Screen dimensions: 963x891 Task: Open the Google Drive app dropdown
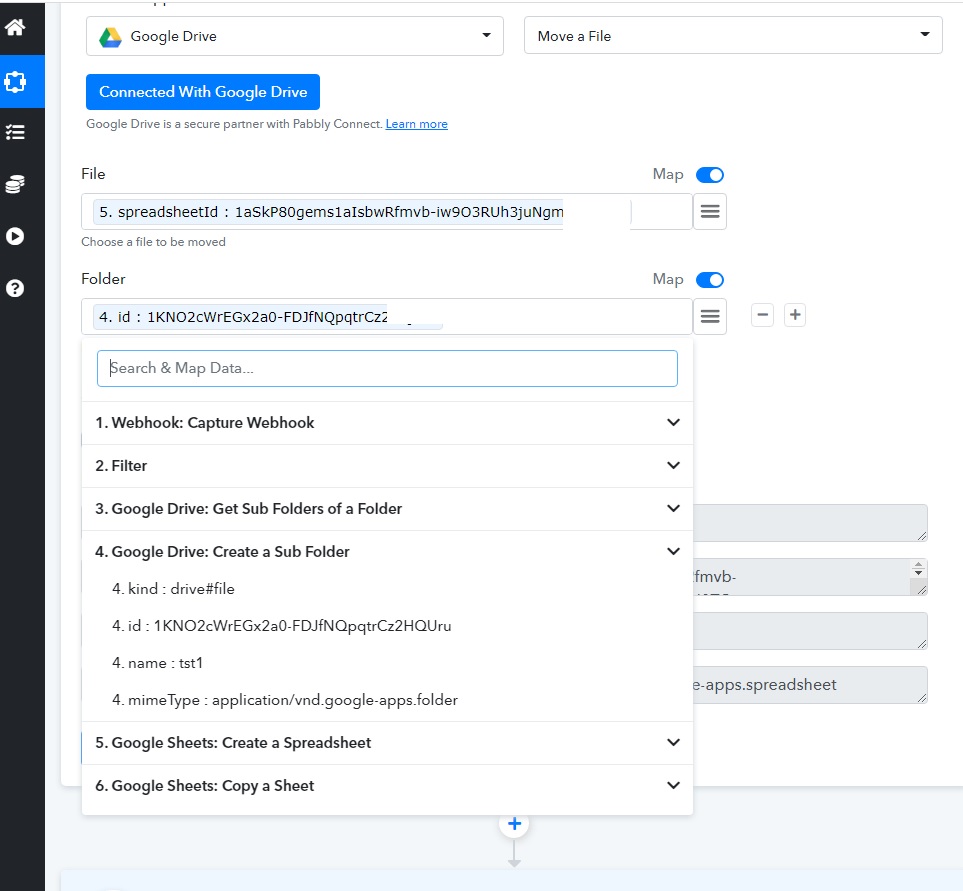pyautogui.click(x=295, y=36)
